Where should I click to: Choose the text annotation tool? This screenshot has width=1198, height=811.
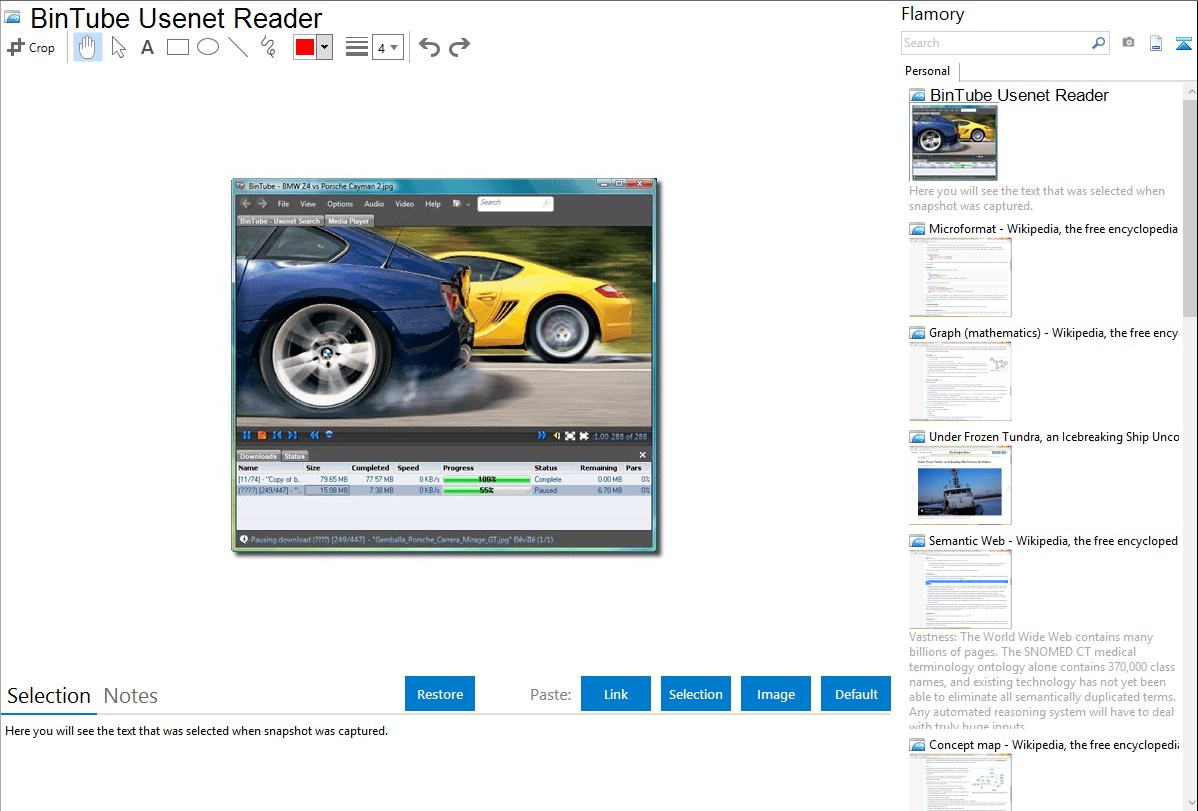click(147, 47)
